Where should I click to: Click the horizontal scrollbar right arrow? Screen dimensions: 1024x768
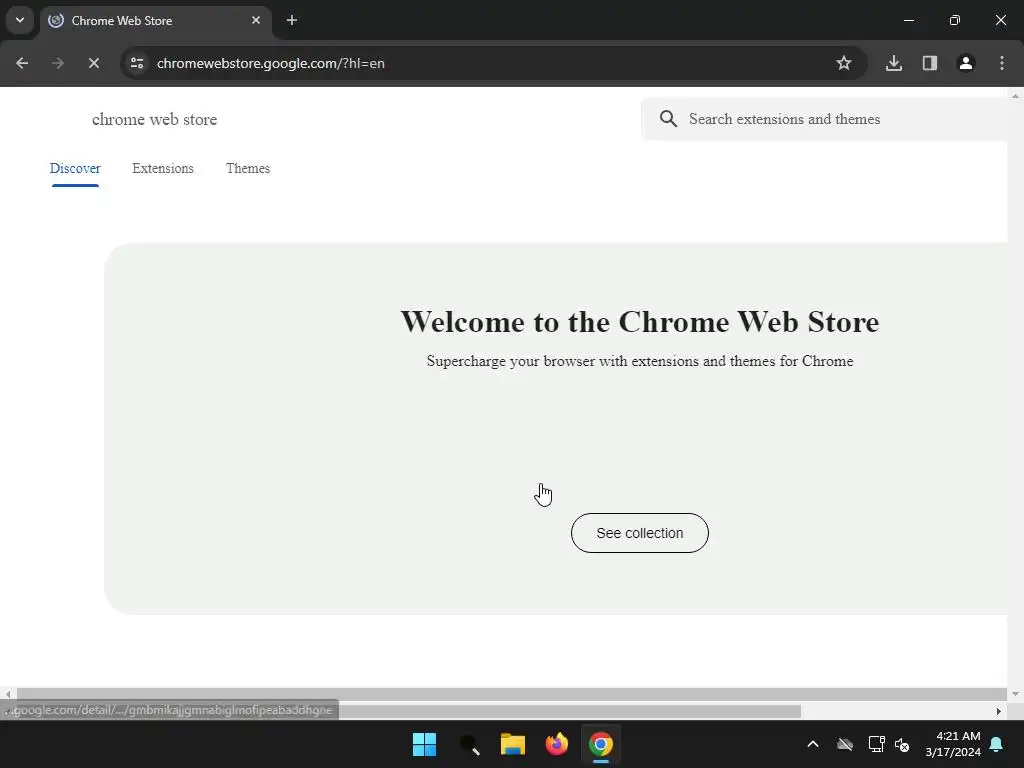tap(999, 711)
